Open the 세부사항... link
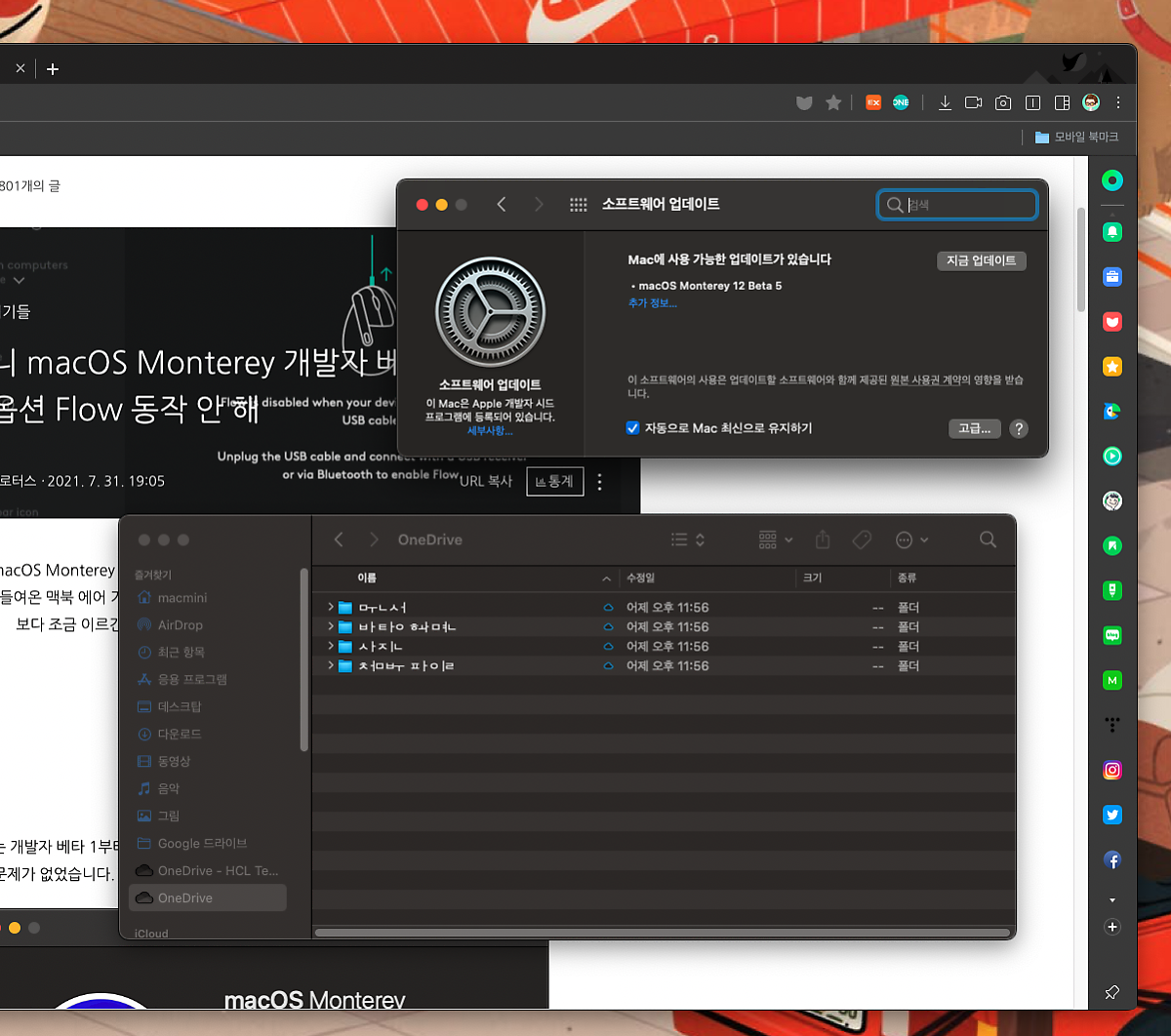The height and width of the screenshot is (1036, 1171). [490, 430]
